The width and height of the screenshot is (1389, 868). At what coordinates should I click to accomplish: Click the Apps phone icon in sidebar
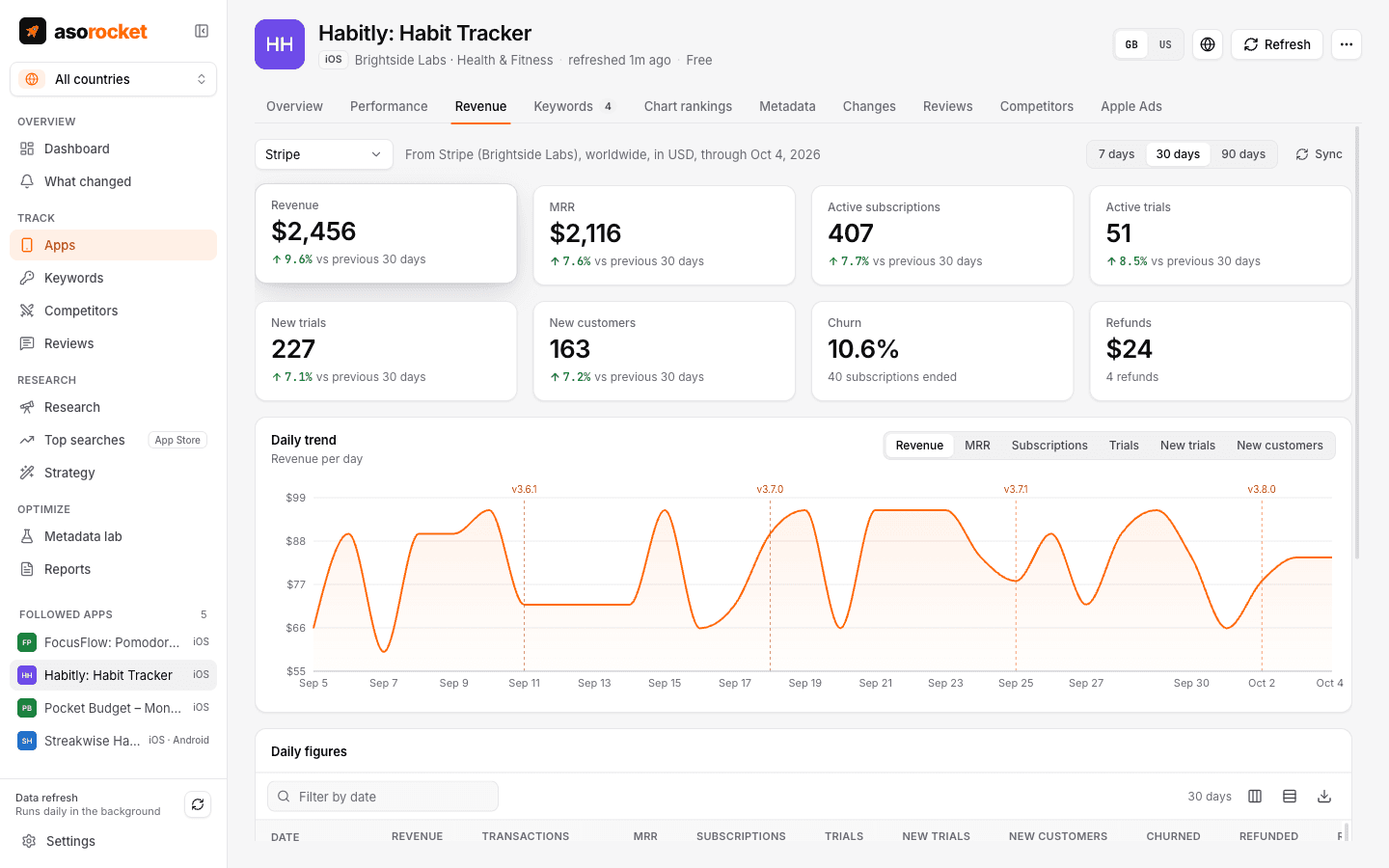click(x=27, y=245)
